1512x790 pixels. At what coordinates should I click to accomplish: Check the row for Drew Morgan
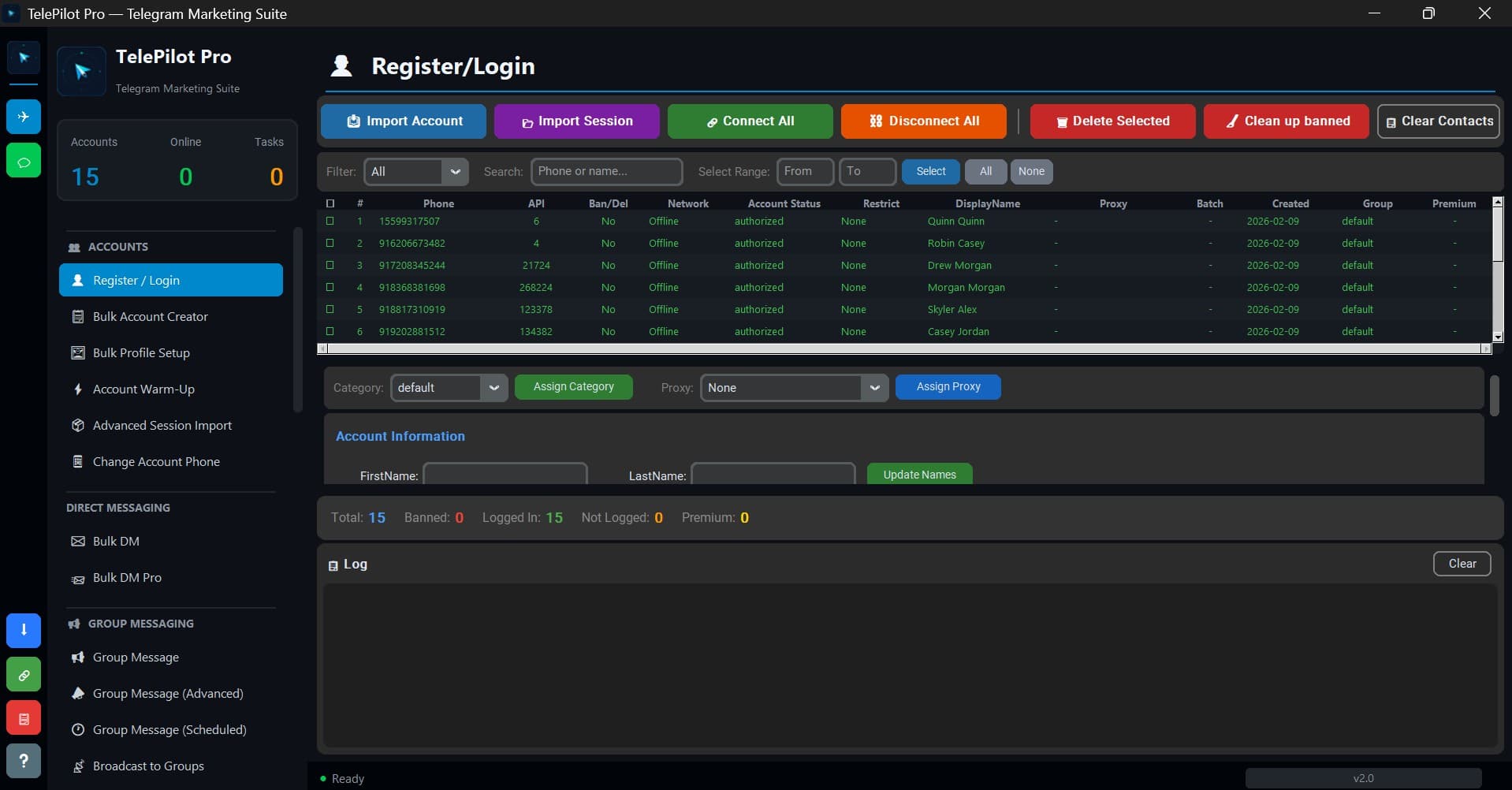coord(330,266)
